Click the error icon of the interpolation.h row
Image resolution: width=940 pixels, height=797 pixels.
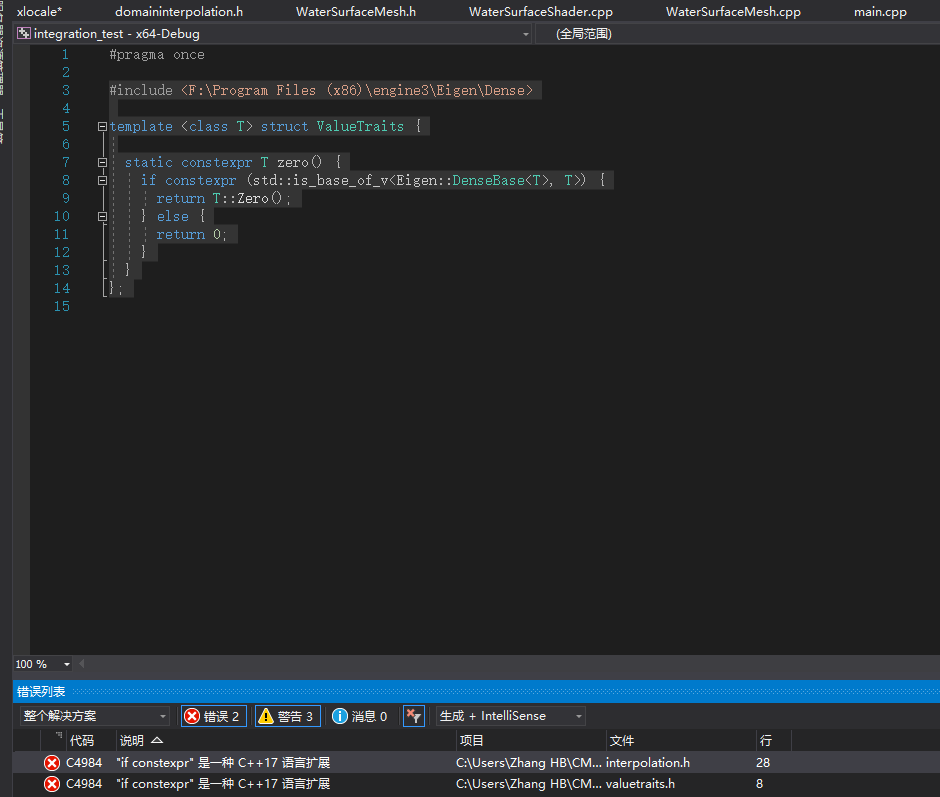tap(52, 763)
